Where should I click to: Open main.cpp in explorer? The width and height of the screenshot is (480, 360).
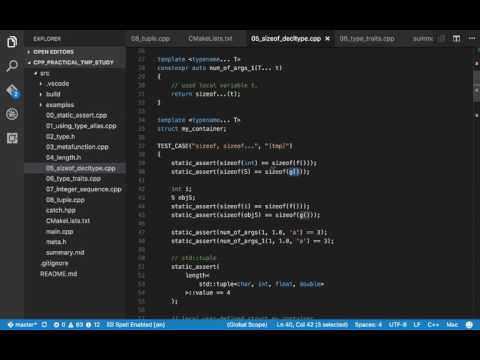click(x=59, y=232)
